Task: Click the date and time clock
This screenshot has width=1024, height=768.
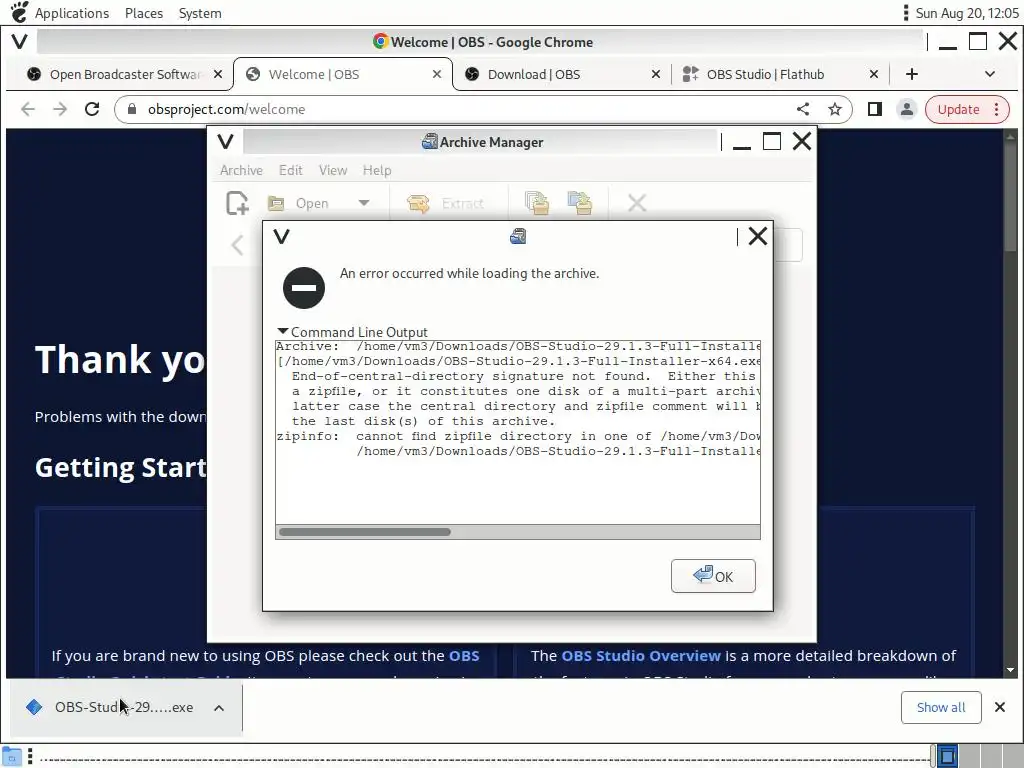Action: 967,13
